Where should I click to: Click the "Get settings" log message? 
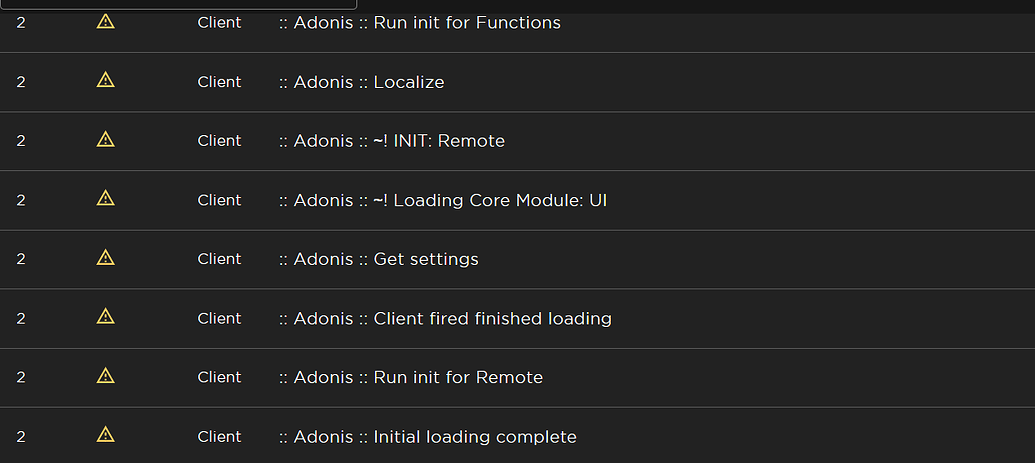(x=378, y=259)
